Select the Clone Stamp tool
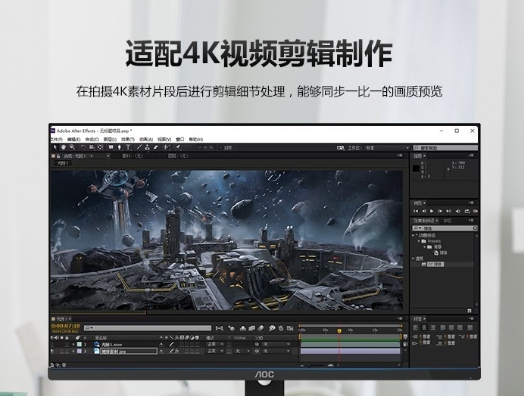Screen dimensions: 524x396 147,147
